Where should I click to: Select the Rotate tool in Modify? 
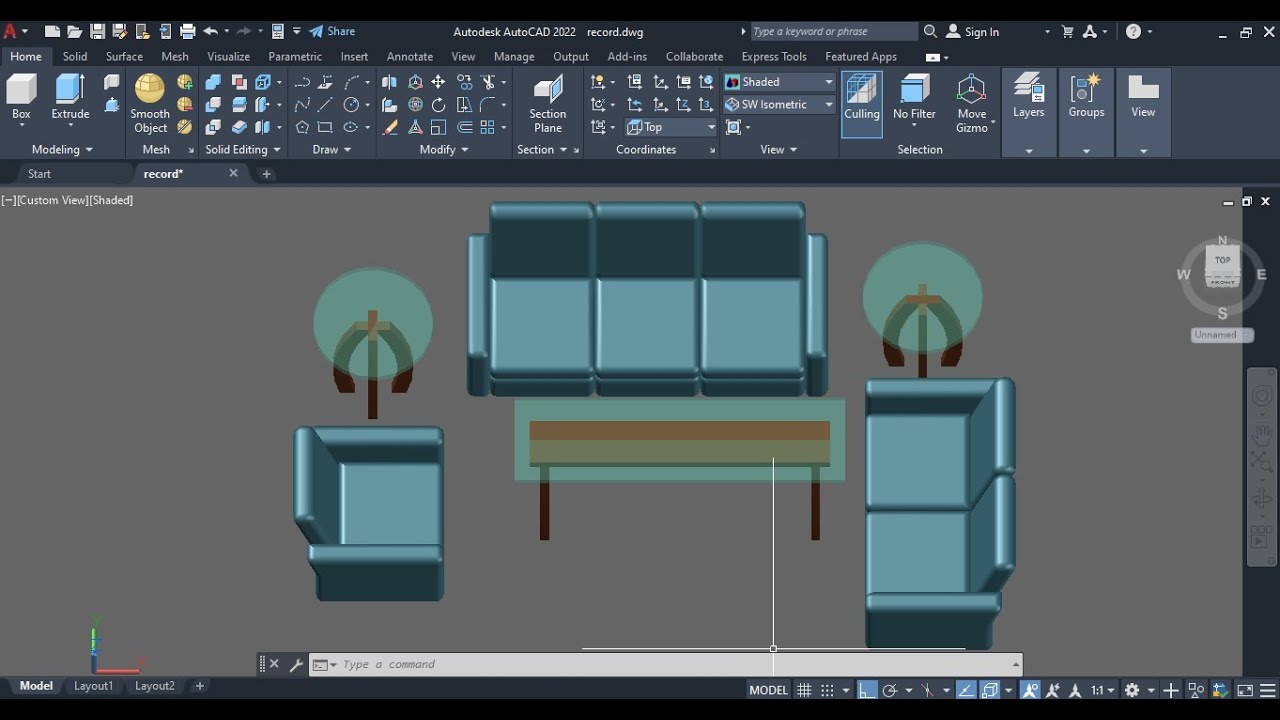(438, 105)
